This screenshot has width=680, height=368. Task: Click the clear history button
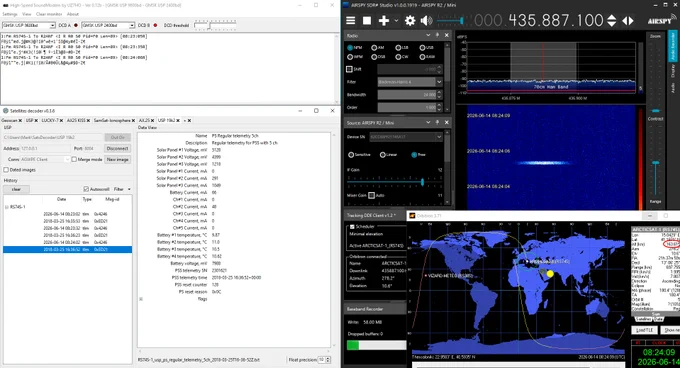coord(16,189)
